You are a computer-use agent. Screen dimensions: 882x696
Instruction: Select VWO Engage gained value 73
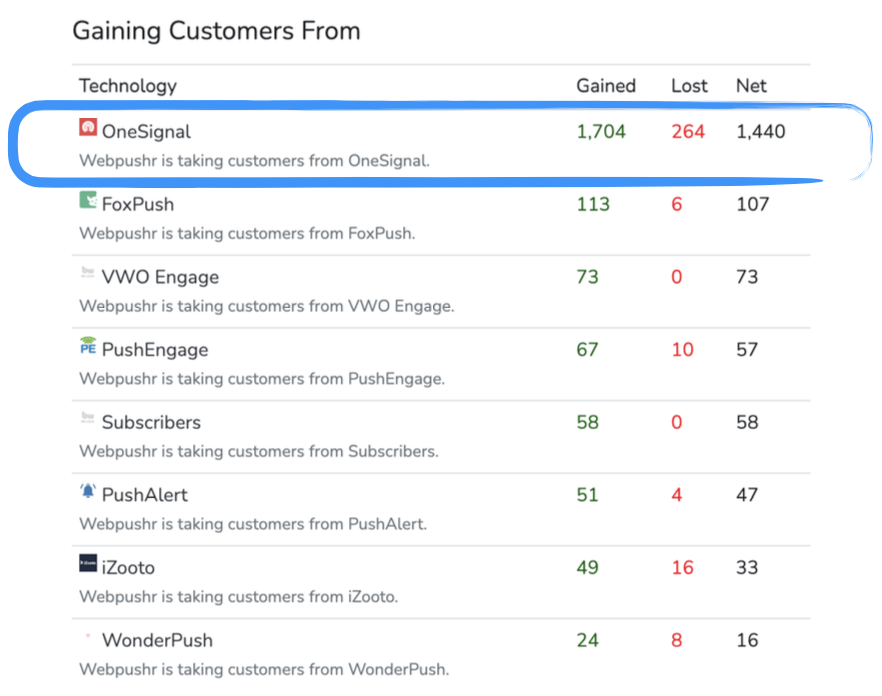(x=587, y=277)
